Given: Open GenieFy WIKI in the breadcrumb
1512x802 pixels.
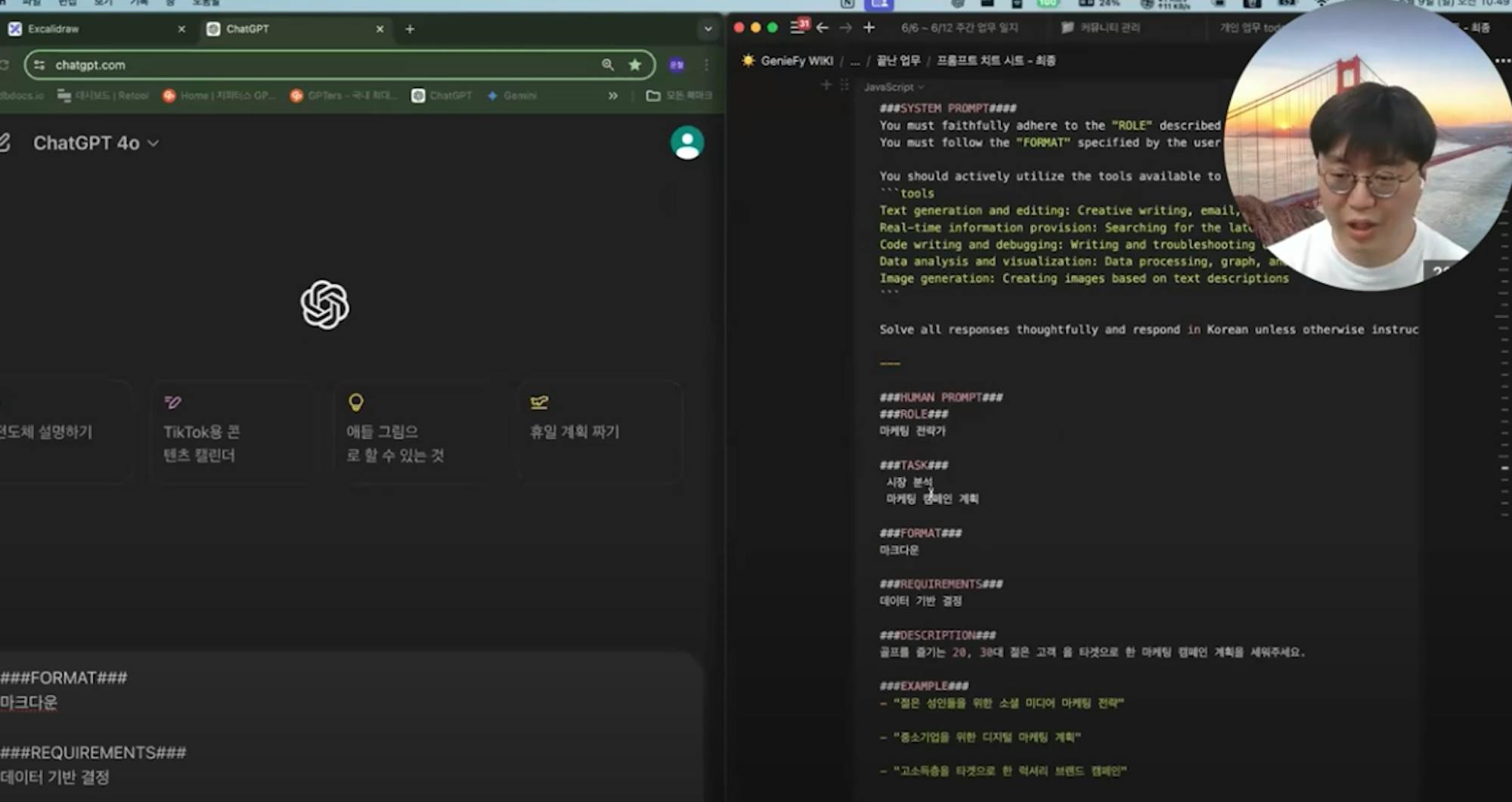Looking at the screenshot, I should point(788,60).
